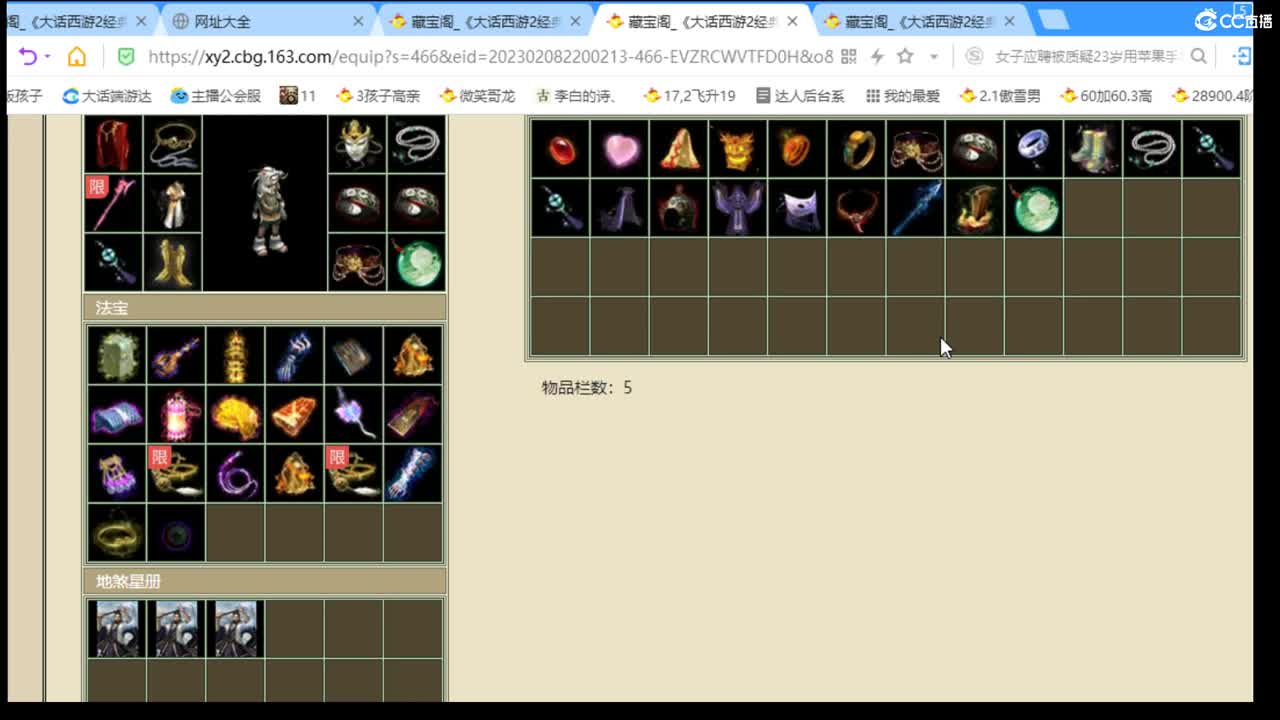Open the QR code icon in address bar

tap(849, 57)
